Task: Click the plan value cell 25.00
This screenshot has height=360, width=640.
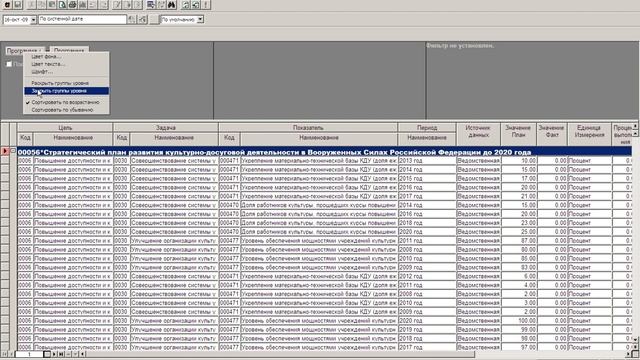Action: coord(519,231)
